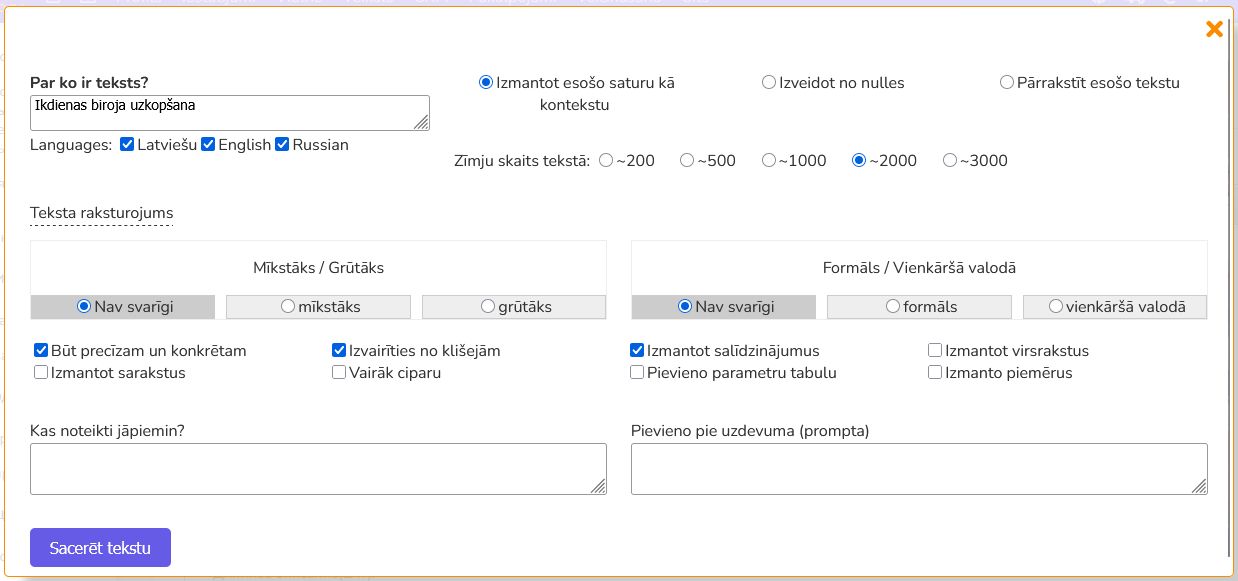This screenshot has width=1238, height=581.
Task: Uncheck the English language checkbox
Action: (x=208, y=144)
